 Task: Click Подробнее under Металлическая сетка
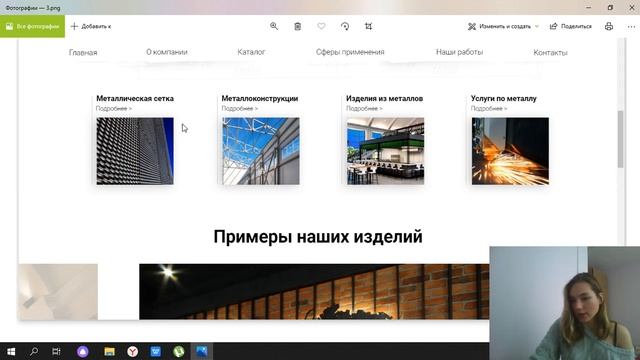point(113,108)
